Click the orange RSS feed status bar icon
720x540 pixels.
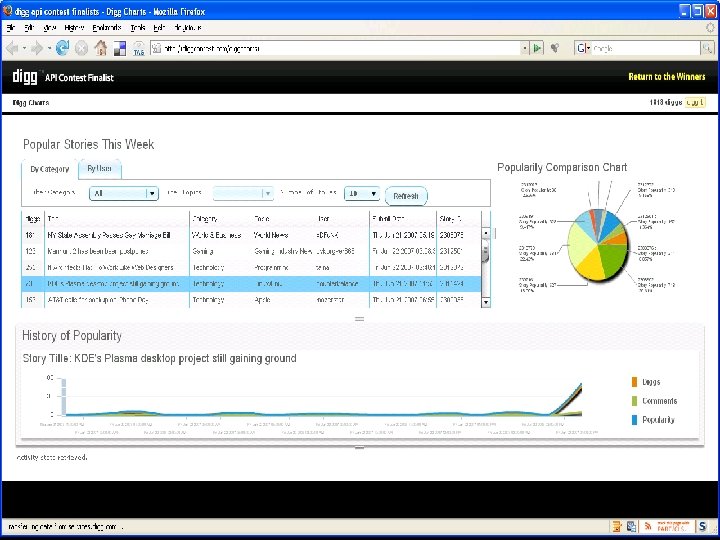[648, 526]
